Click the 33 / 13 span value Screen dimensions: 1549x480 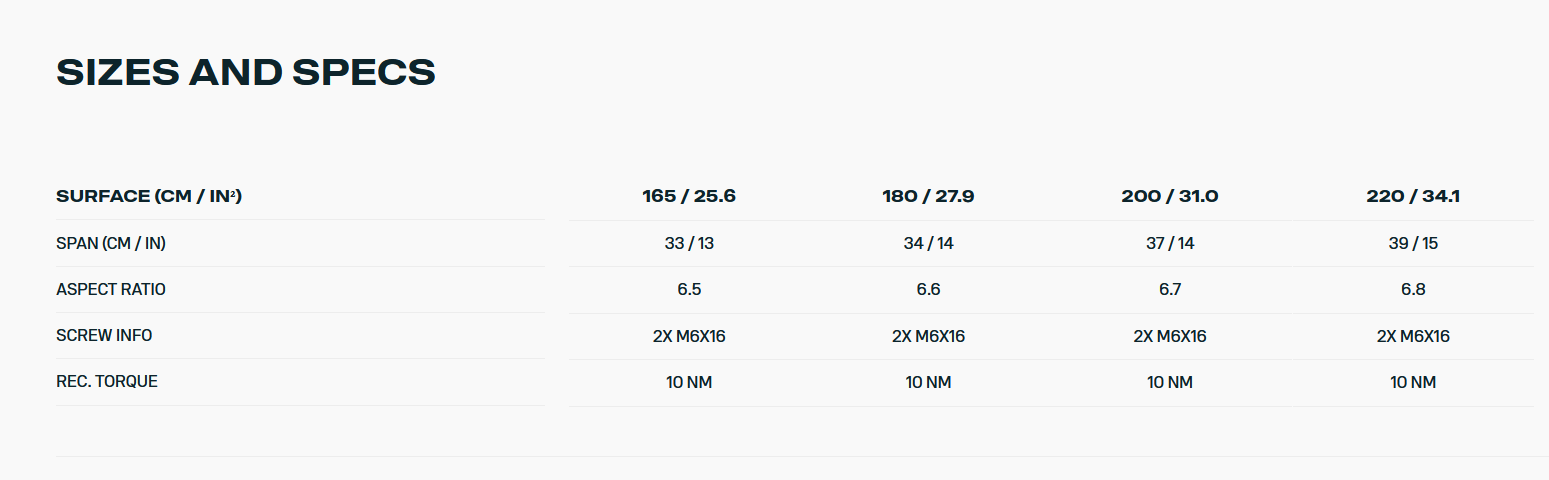point(689,243)
